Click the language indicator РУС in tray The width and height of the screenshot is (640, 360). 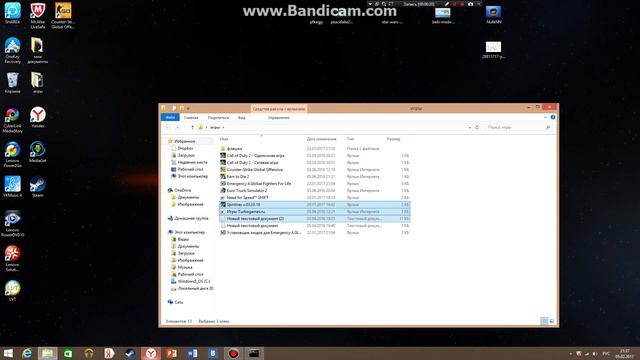tap(606, 353)
